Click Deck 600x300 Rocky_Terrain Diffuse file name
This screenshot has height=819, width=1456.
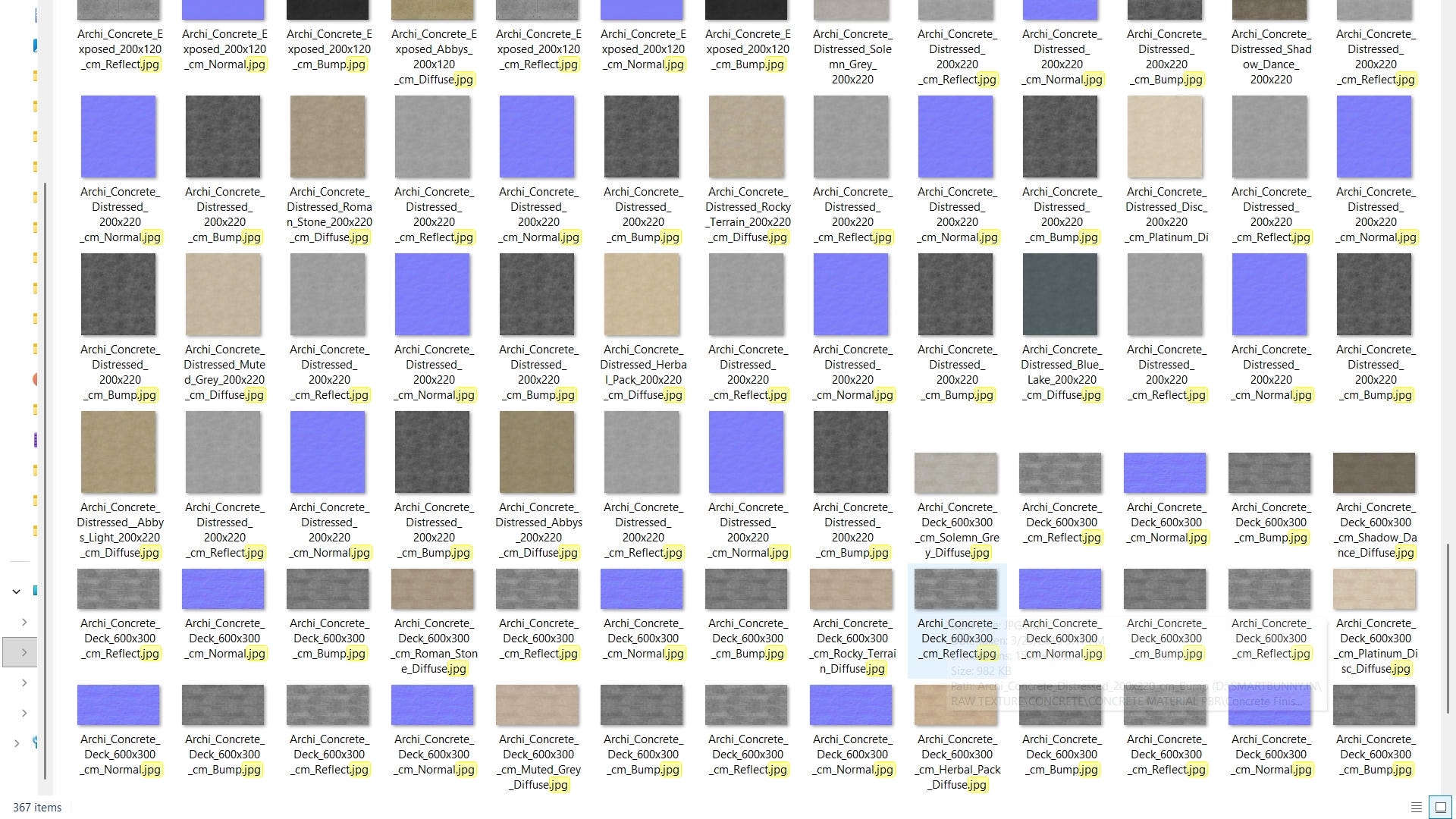pyautogui.click(x=852, y=646)
